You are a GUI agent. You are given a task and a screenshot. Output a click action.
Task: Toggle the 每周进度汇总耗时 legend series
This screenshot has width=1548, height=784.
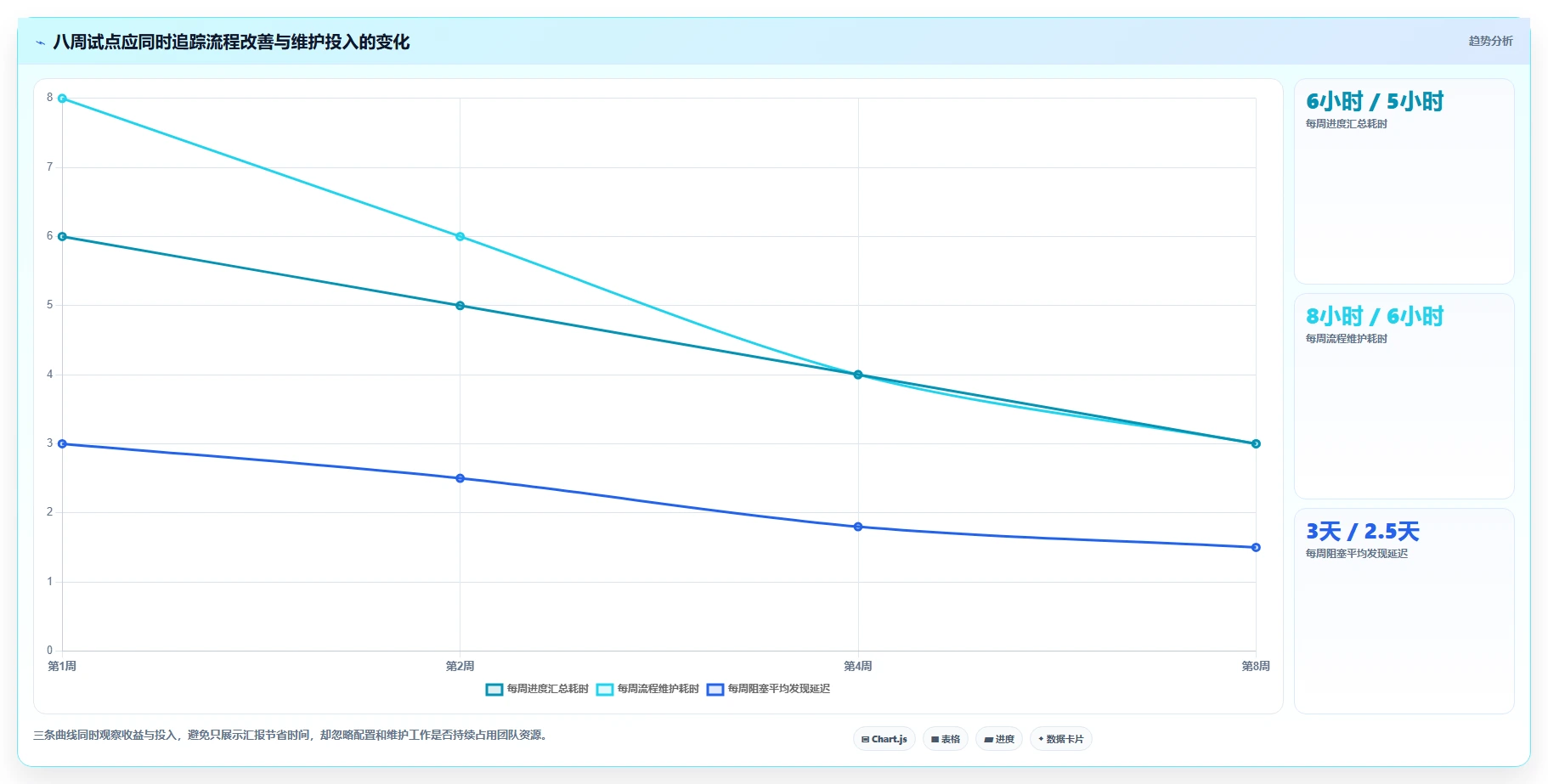(x=537, y=689)
